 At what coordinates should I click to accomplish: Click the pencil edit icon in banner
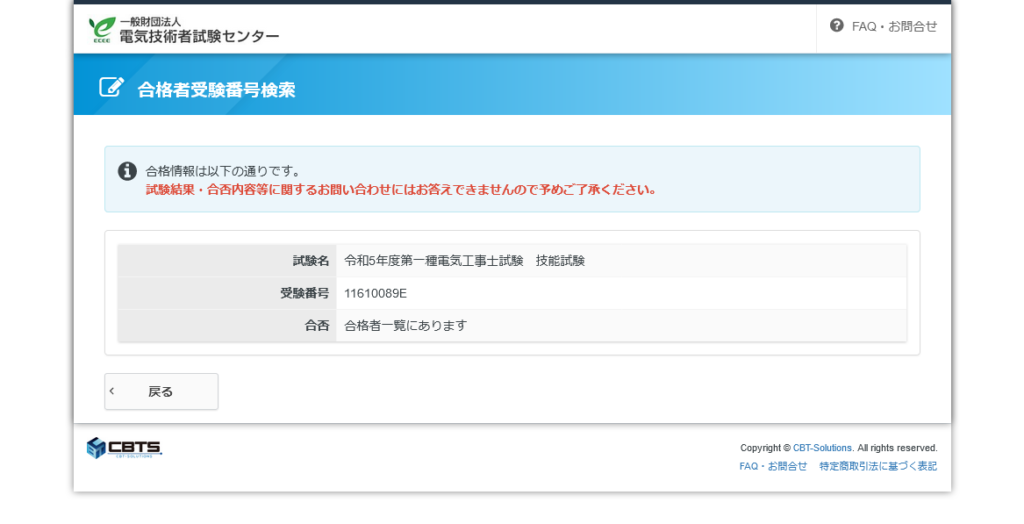[111, 87]
